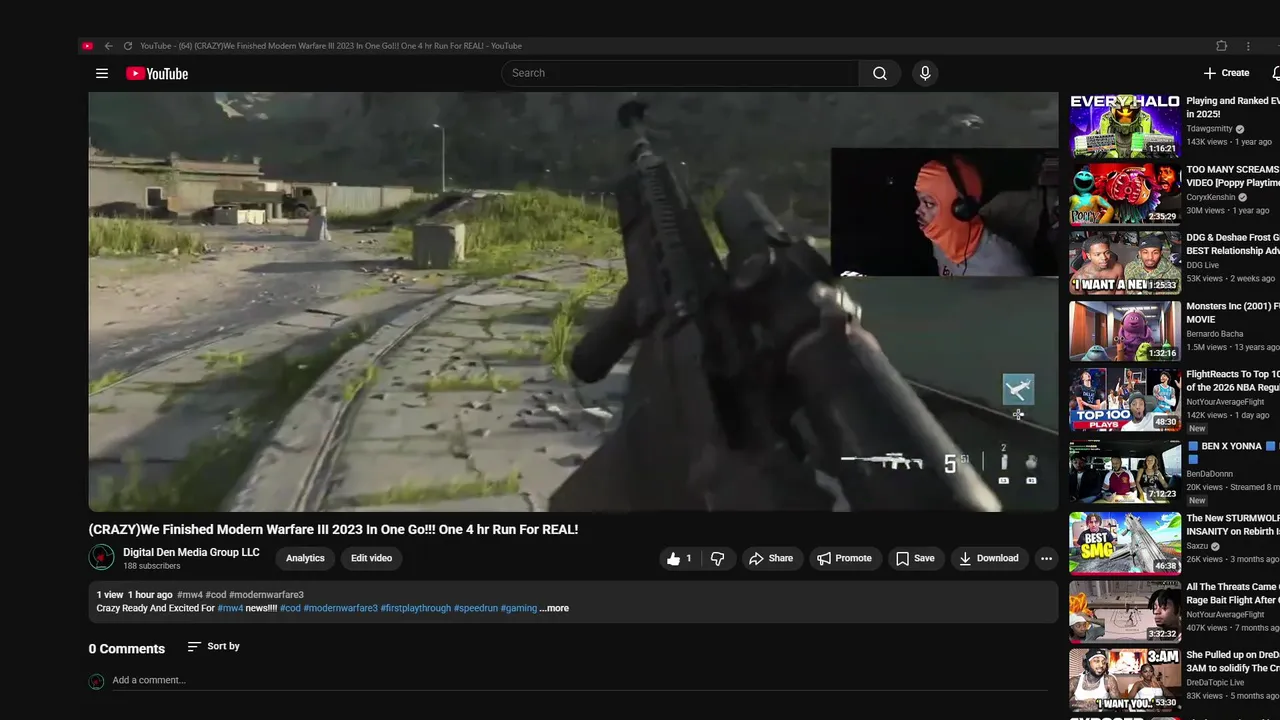This screenshot has height=720, width=1280.
Task: Reload the page with refresh icon
Action: pyautogui.click(x=128, y=46)
